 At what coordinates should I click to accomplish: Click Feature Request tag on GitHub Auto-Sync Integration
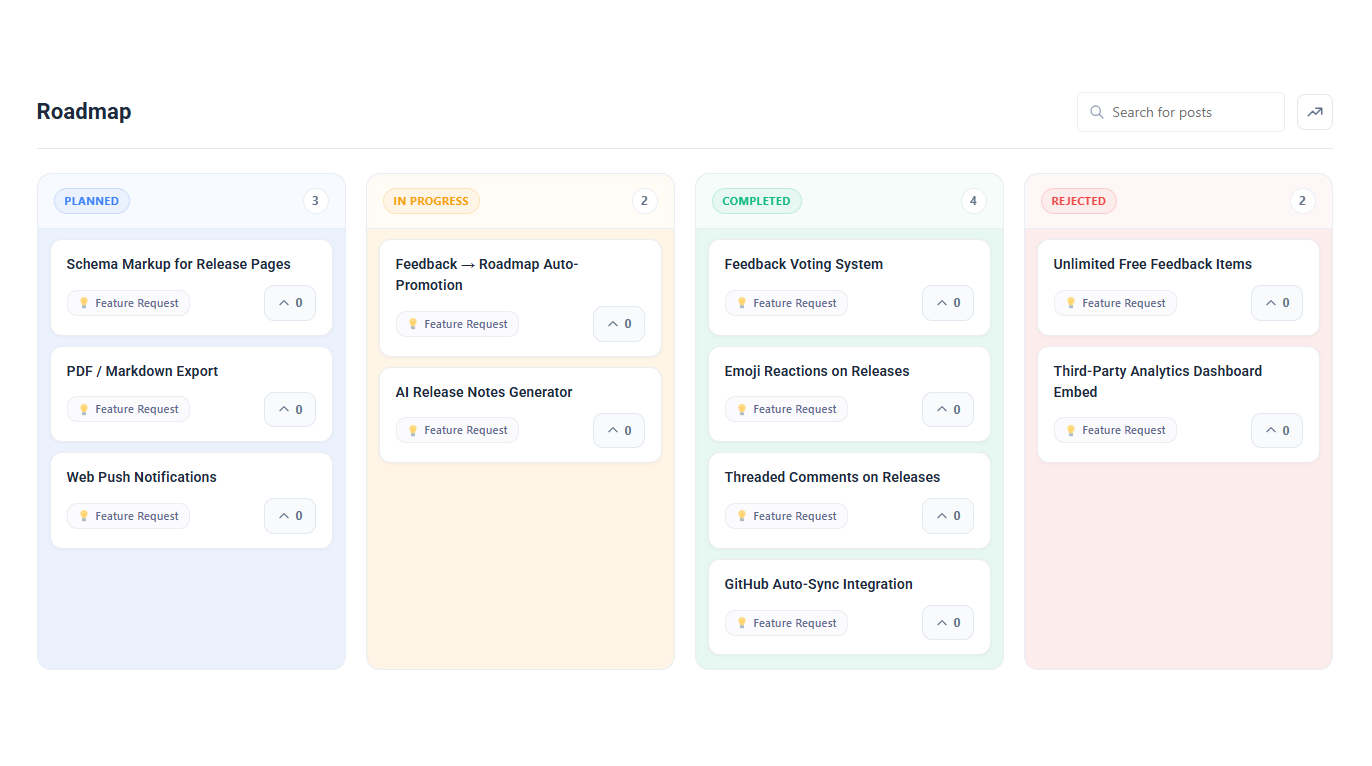click(x=786, y=623)
